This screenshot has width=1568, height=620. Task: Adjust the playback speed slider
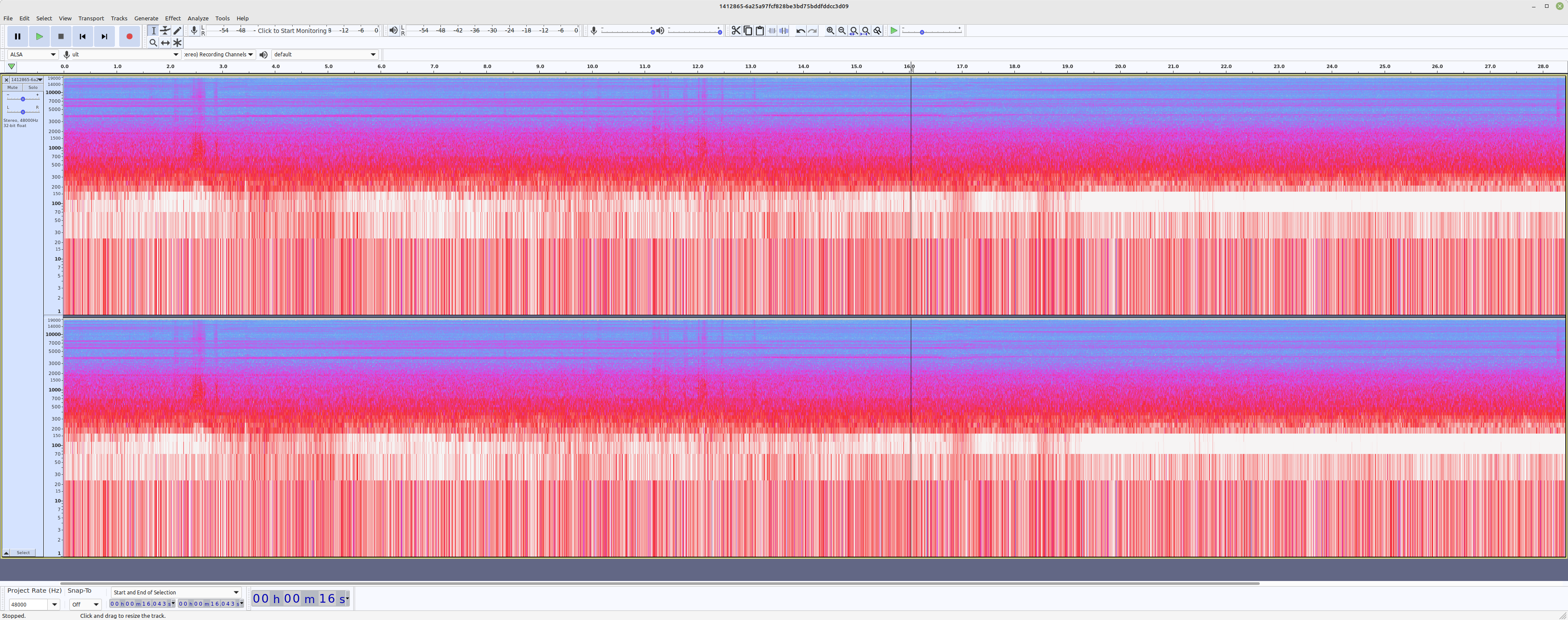(932, 30)
